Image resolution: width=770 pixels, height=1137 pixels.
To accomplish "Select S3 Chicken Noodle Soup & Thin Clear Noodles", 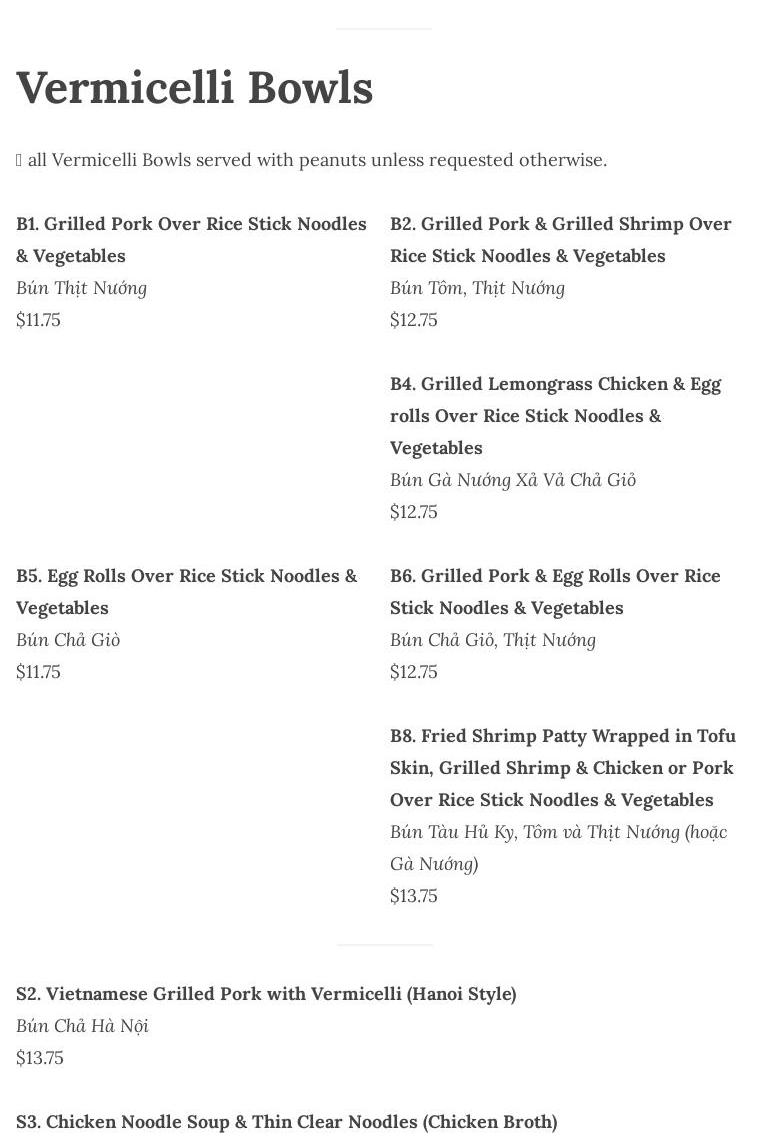I will tap(286, 1122).
